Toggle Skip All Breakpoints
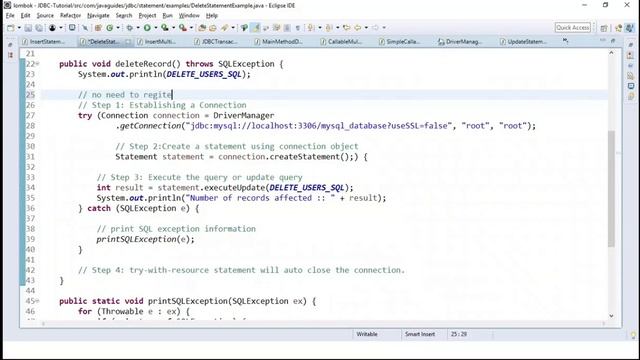 click(x=84, y=28)
